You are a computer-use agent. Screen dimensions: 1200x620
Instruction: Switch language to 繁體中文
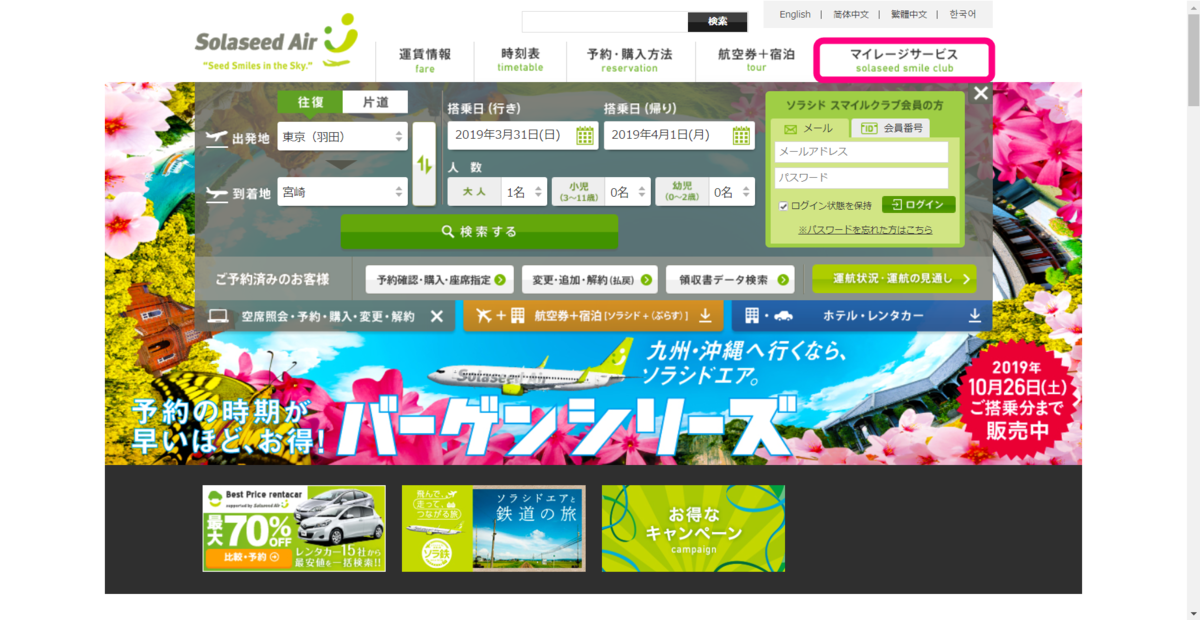coord(909,15)
